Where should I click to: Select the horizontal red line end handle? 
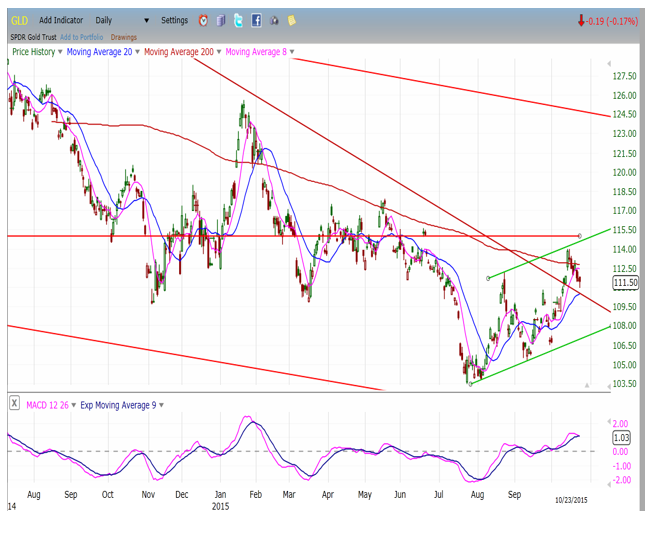pyautogui.click(x=580, y=236)
